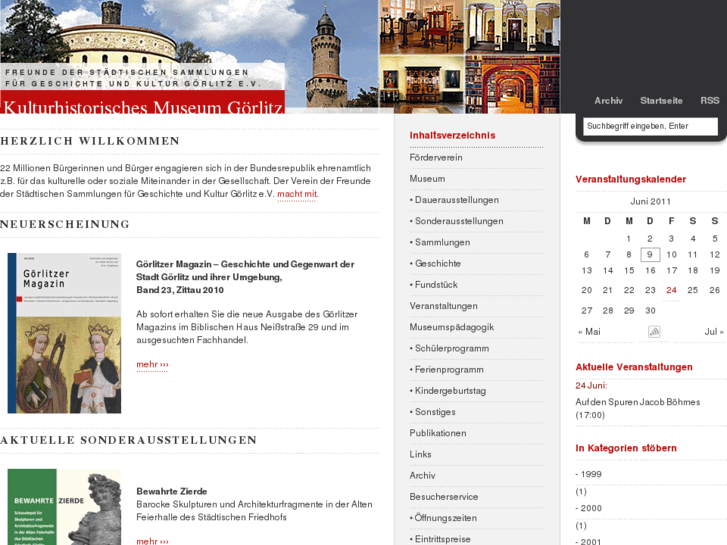Open Schülerprogramm menu entry
This screenshot has height=545, width=727.
tap(452, 348)
